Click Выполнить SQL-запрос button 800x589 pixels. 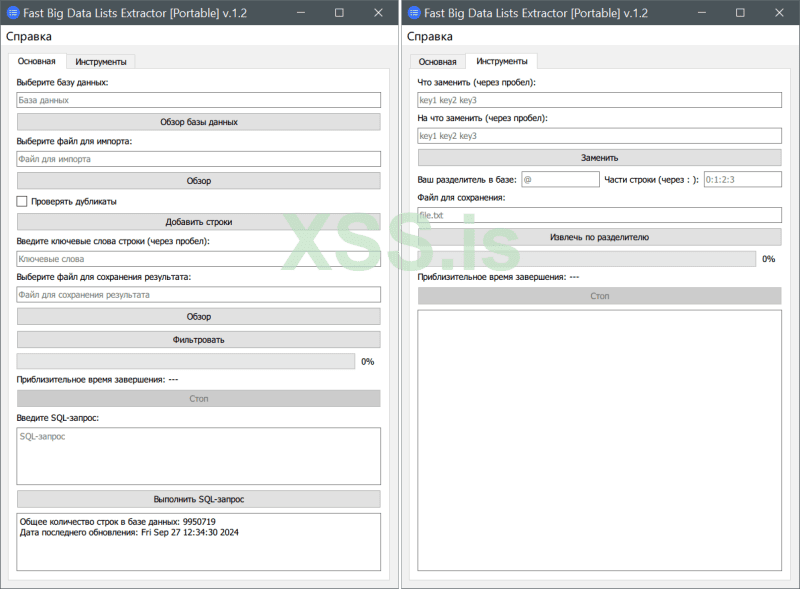[199, 499]
